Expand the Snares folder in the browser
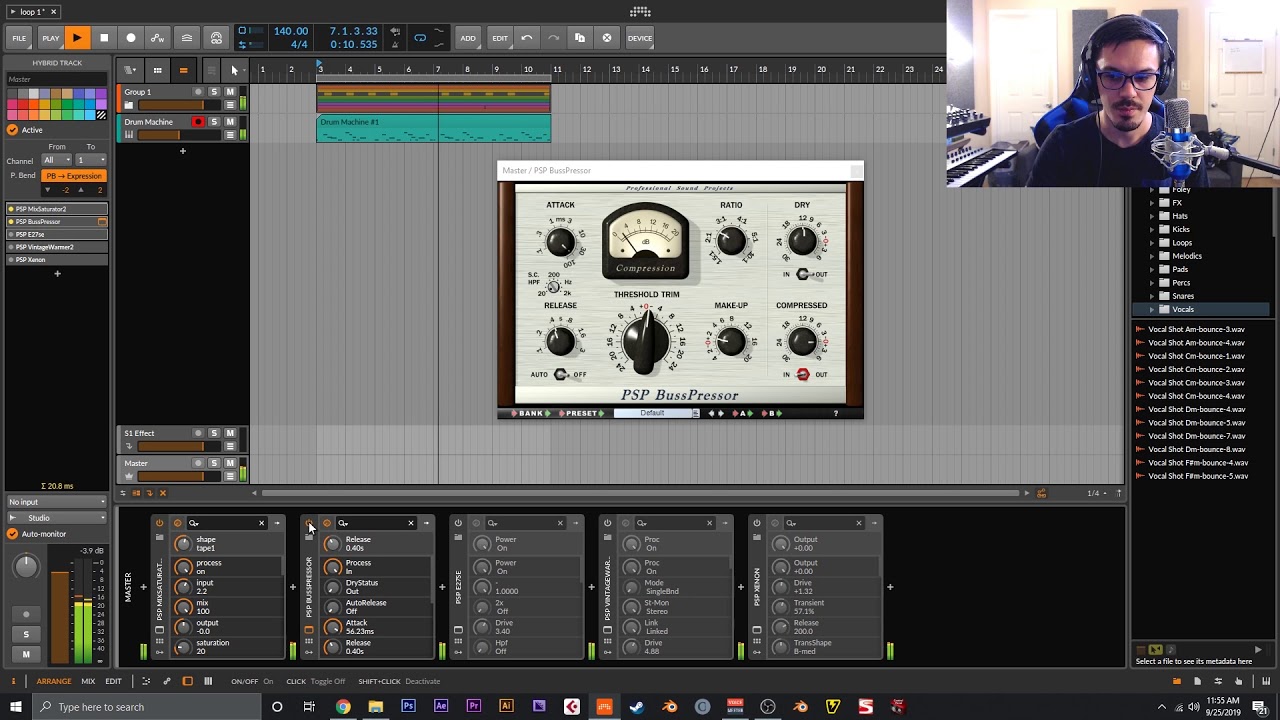This screenshot has width=1280, height=720. pos(1152,296)
